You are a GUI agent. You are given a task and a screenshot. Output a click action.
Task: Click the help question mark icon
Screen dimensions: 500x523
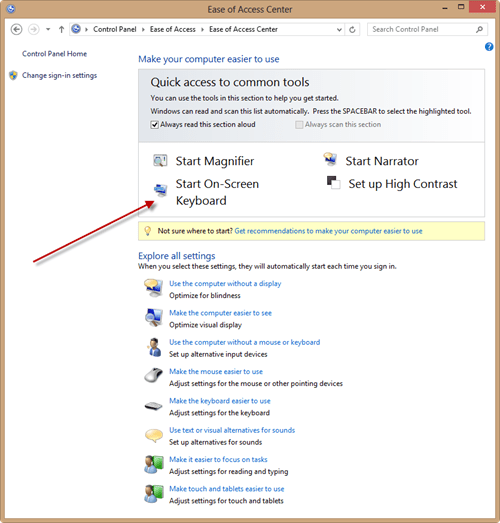pos(489,47)
